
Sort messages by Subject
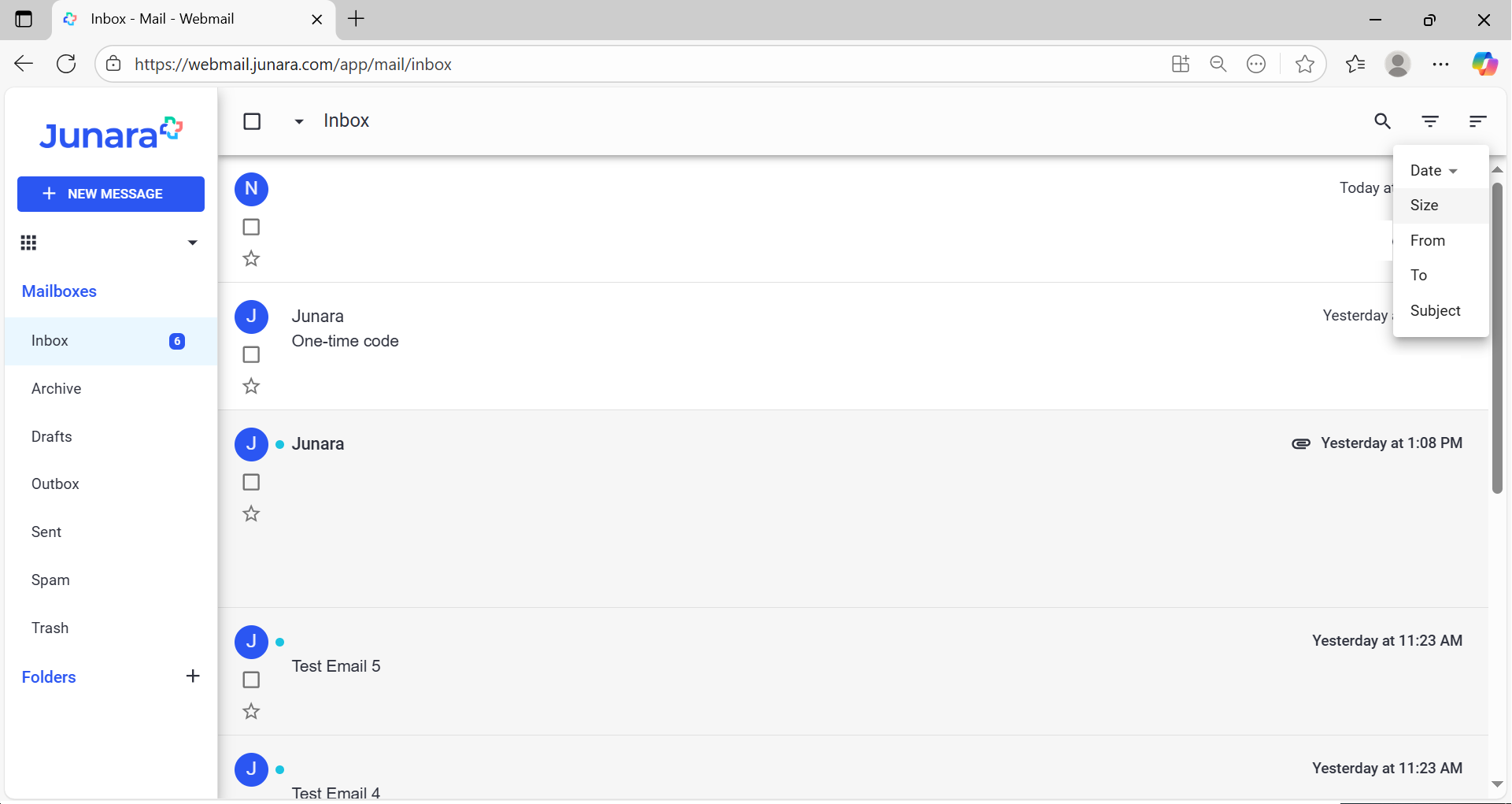1440,311
